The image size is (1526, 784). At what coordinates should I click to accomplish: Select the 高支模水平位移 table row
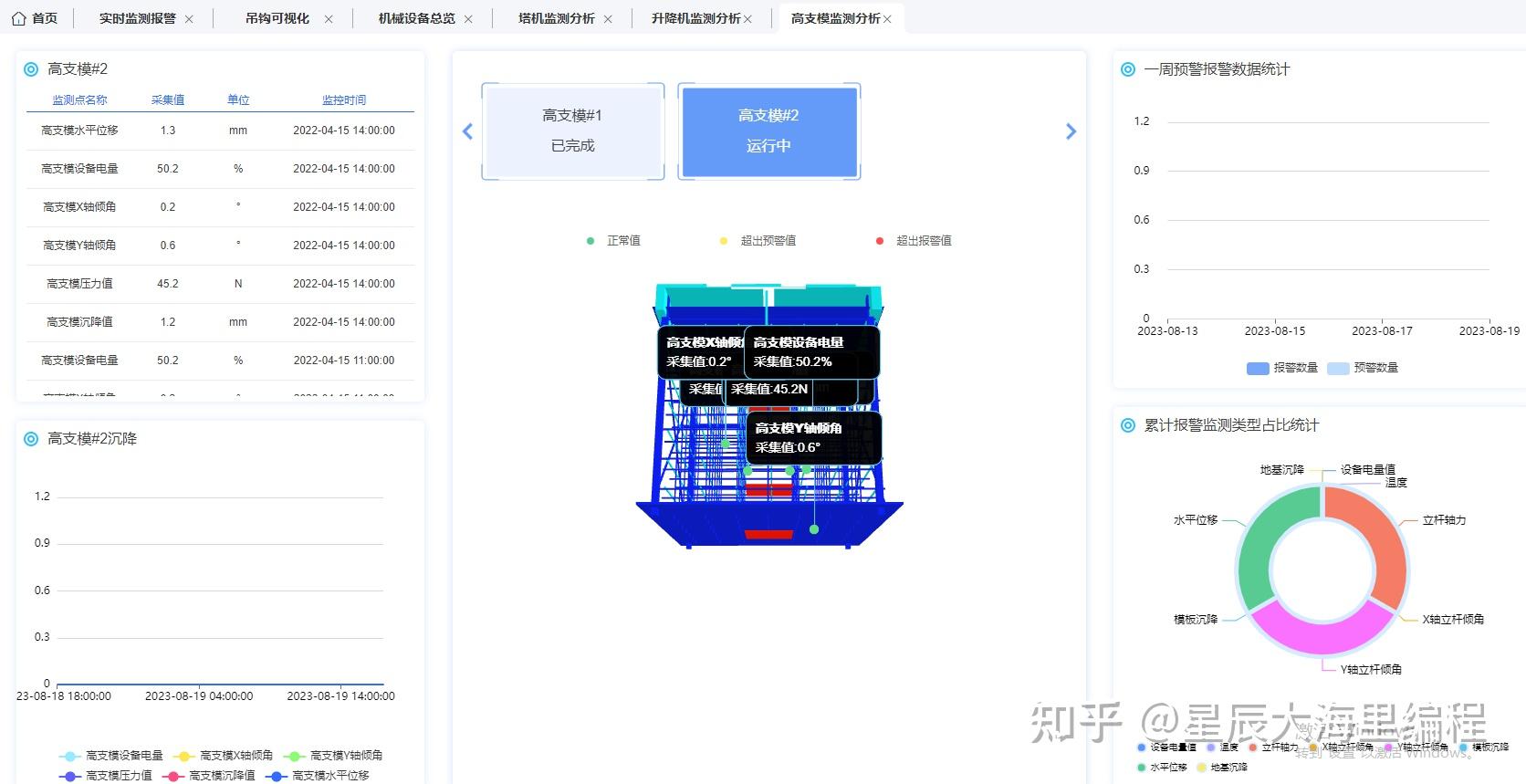[x=220, y=131]
